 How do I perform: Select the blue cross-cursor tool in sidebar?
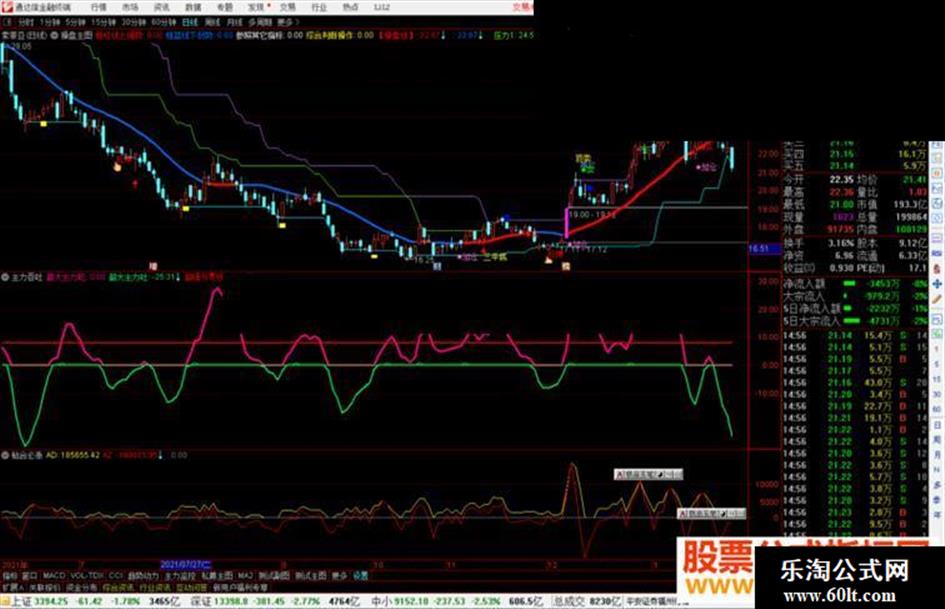tap(937, 283)
